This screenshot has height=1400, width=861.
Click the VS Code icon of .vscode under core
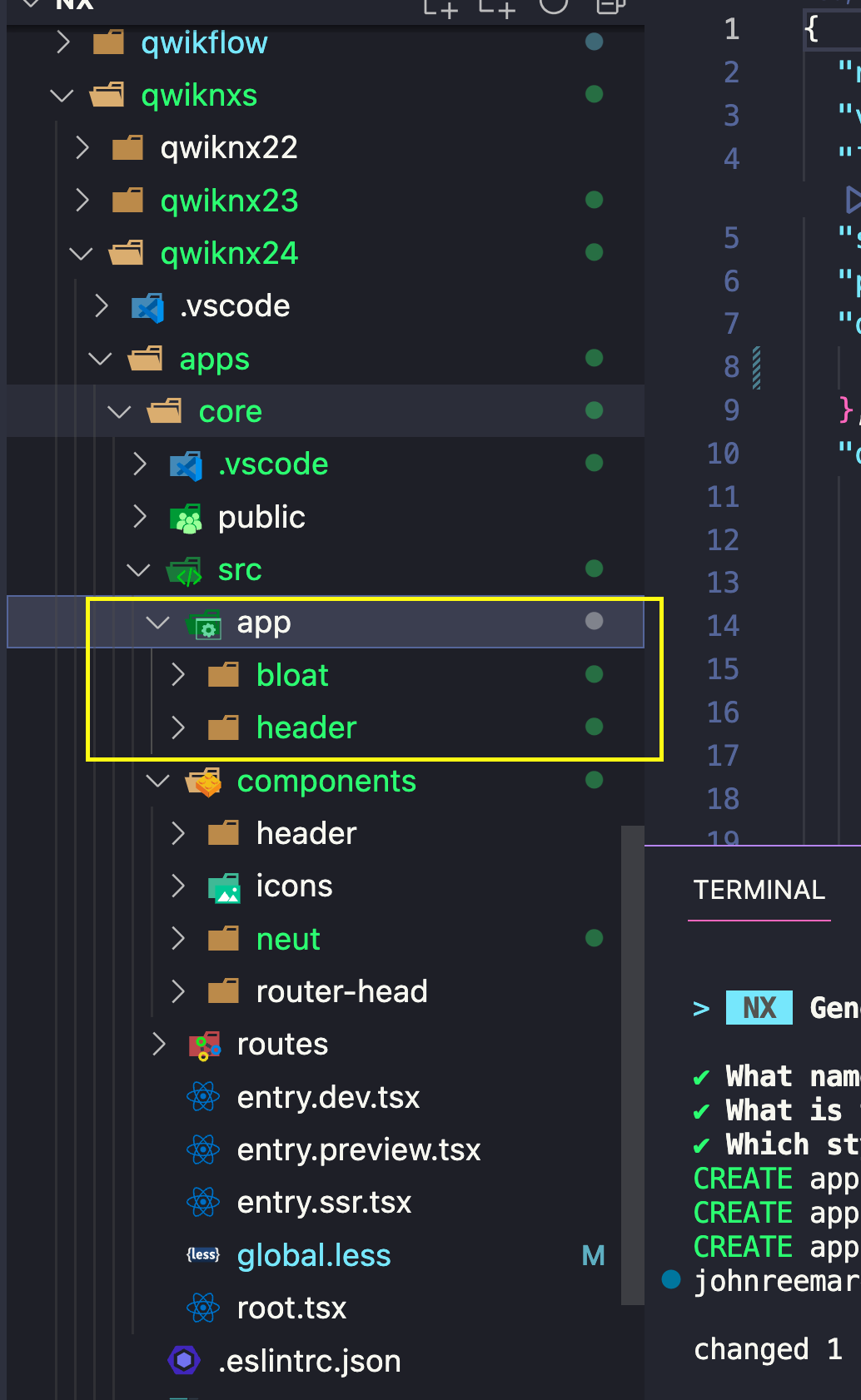pyautogui.click(x=187, y=464)
